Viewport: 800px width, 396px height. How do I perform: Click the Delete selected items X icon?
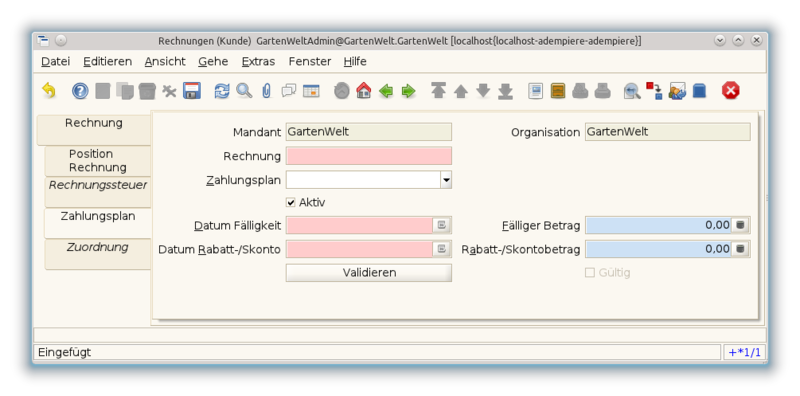pos(169,91)
